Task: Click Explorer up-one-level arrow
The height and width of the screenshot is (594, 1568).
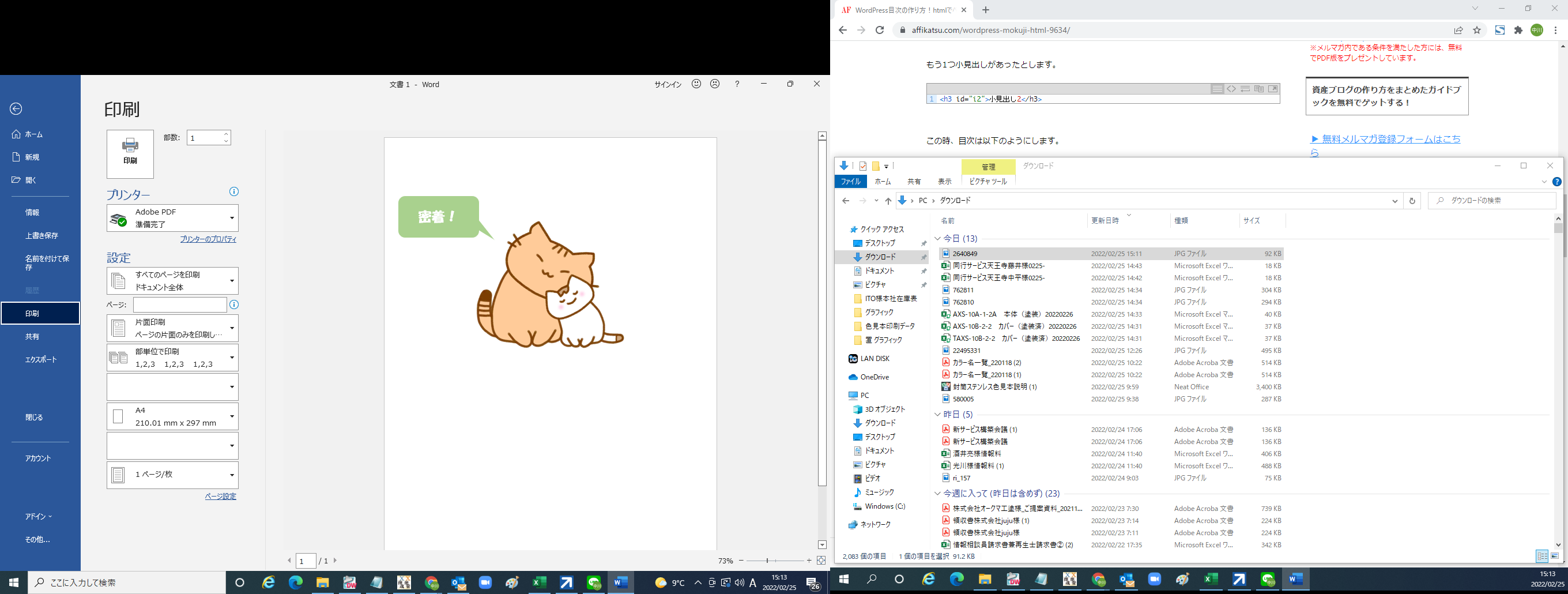Action: point(888,201)
